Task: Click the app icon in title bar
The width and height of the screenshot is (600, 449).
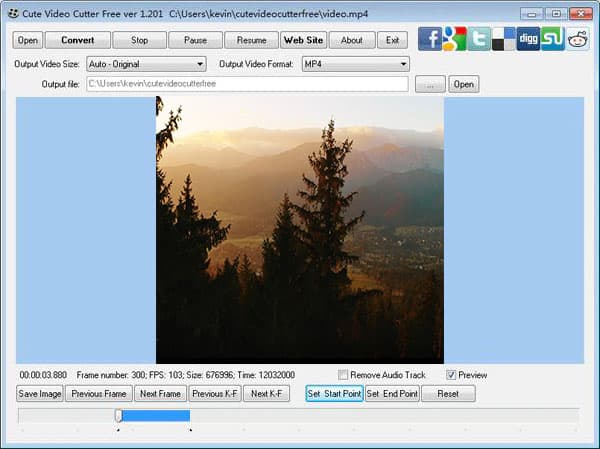Action: (x=12, y=13)
